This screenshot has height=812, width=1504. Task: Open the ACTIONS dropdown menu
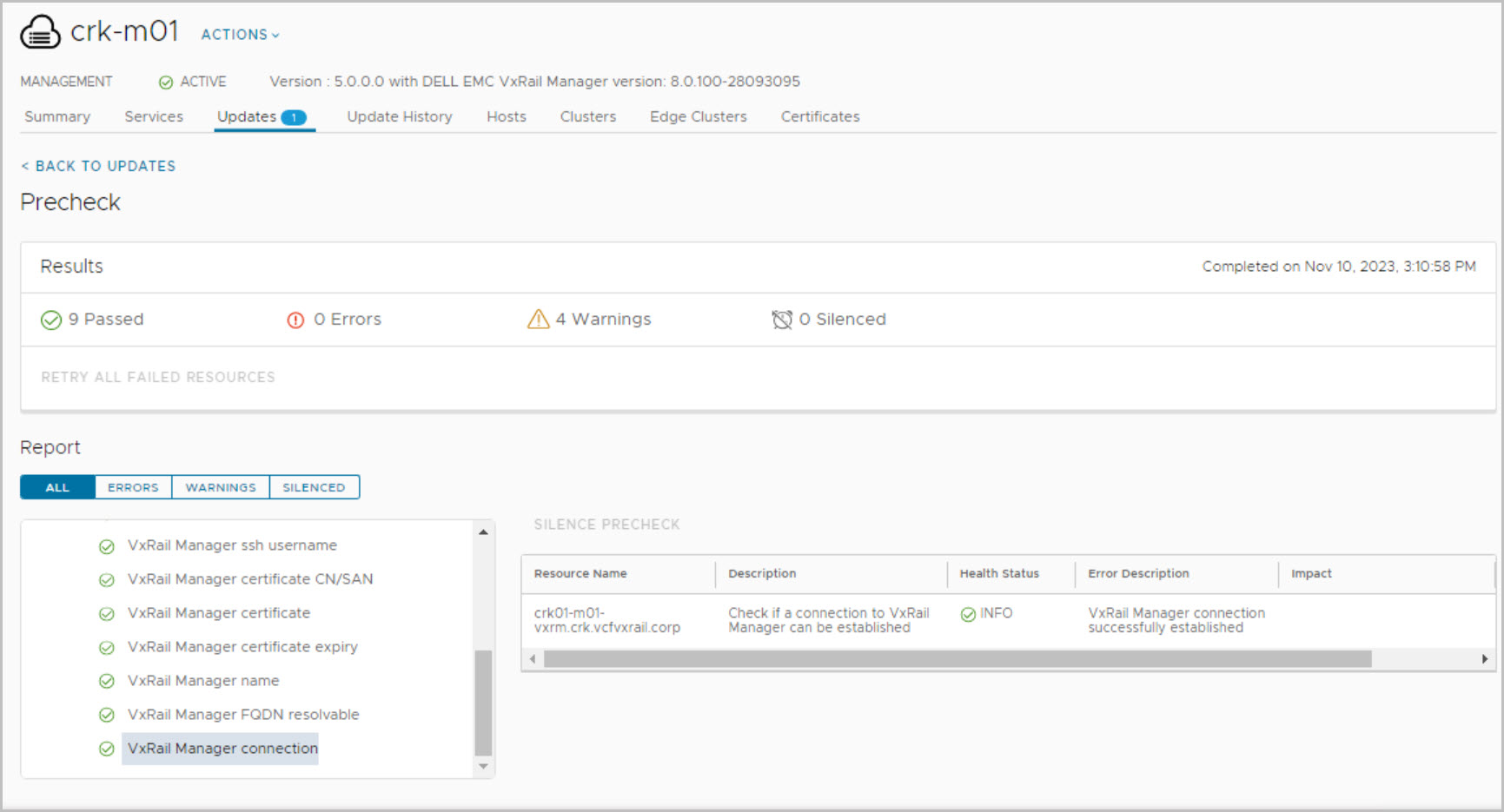click(240, 35)
